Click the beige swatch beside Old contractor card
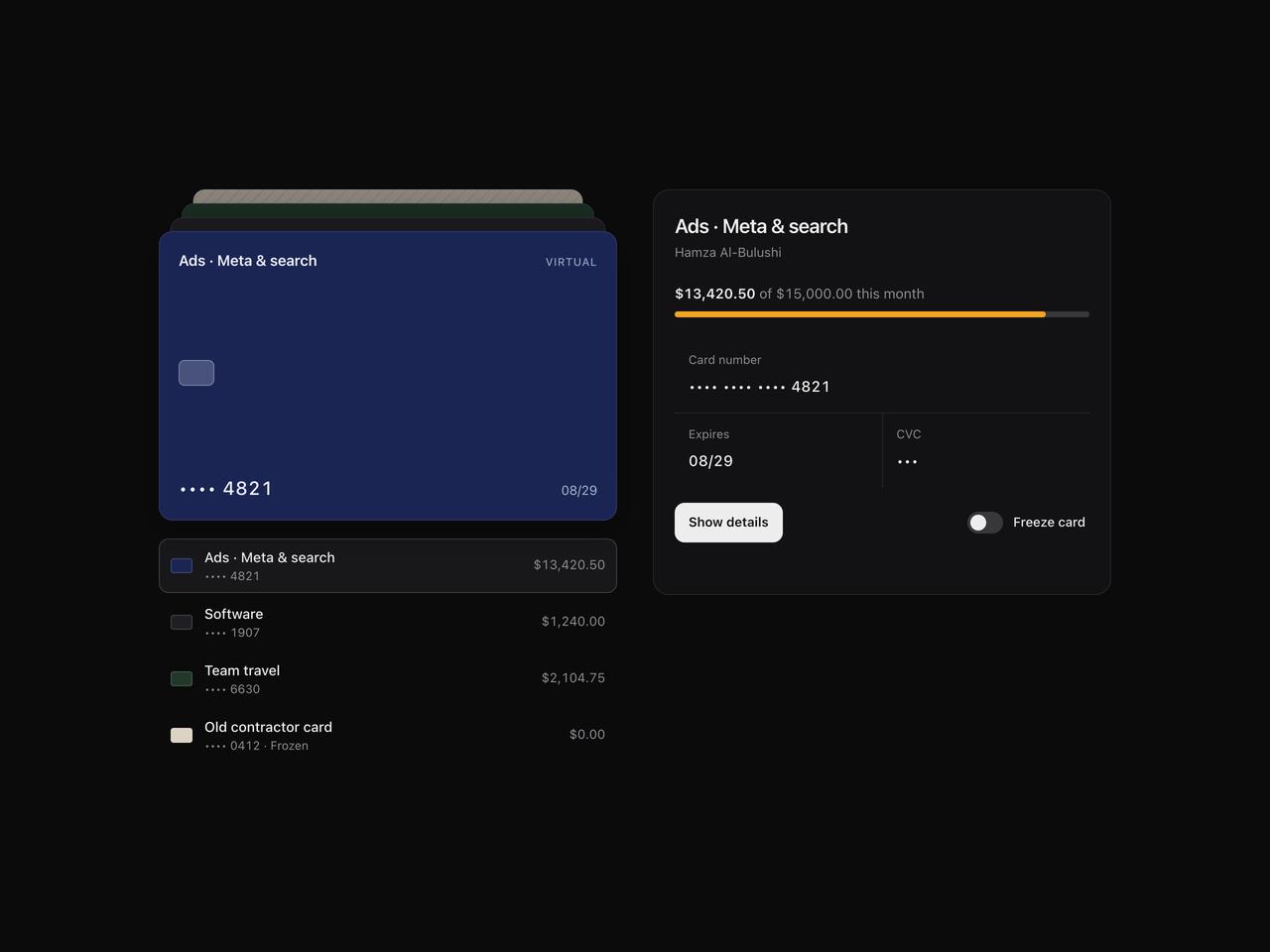 182,735
